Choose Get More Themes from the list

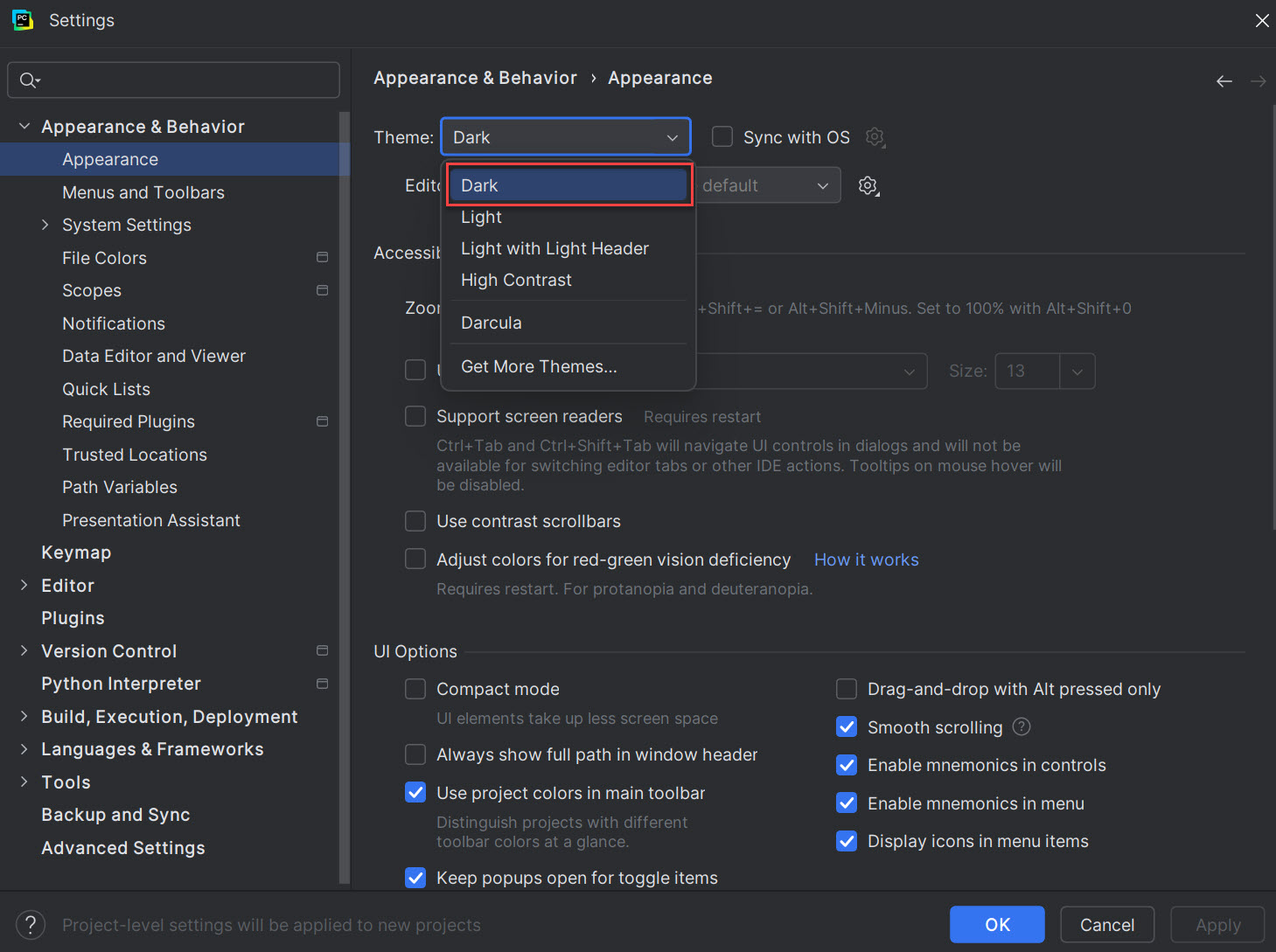click(x=538, y=366)
